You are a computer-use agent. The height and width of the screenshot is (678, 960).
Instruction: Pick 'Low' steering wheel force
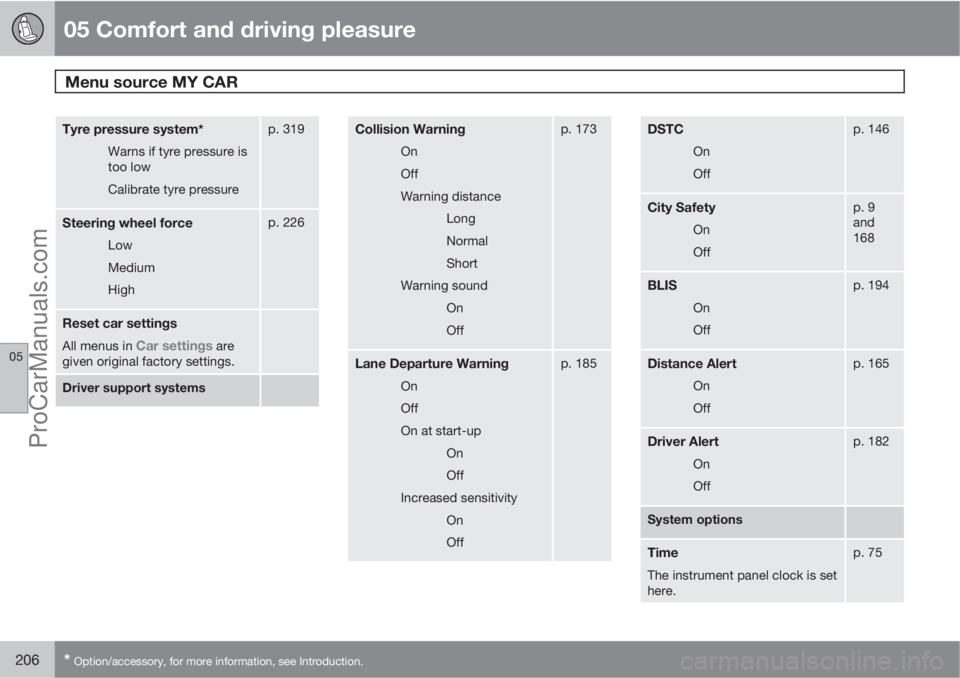click(x=120, y=245)
